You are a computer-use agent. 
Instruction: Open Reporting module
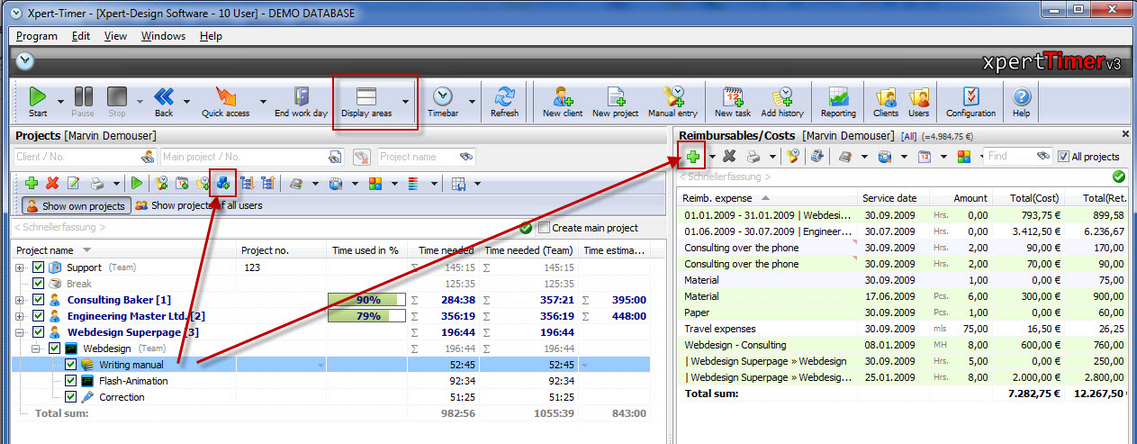[x=838, y=102]
